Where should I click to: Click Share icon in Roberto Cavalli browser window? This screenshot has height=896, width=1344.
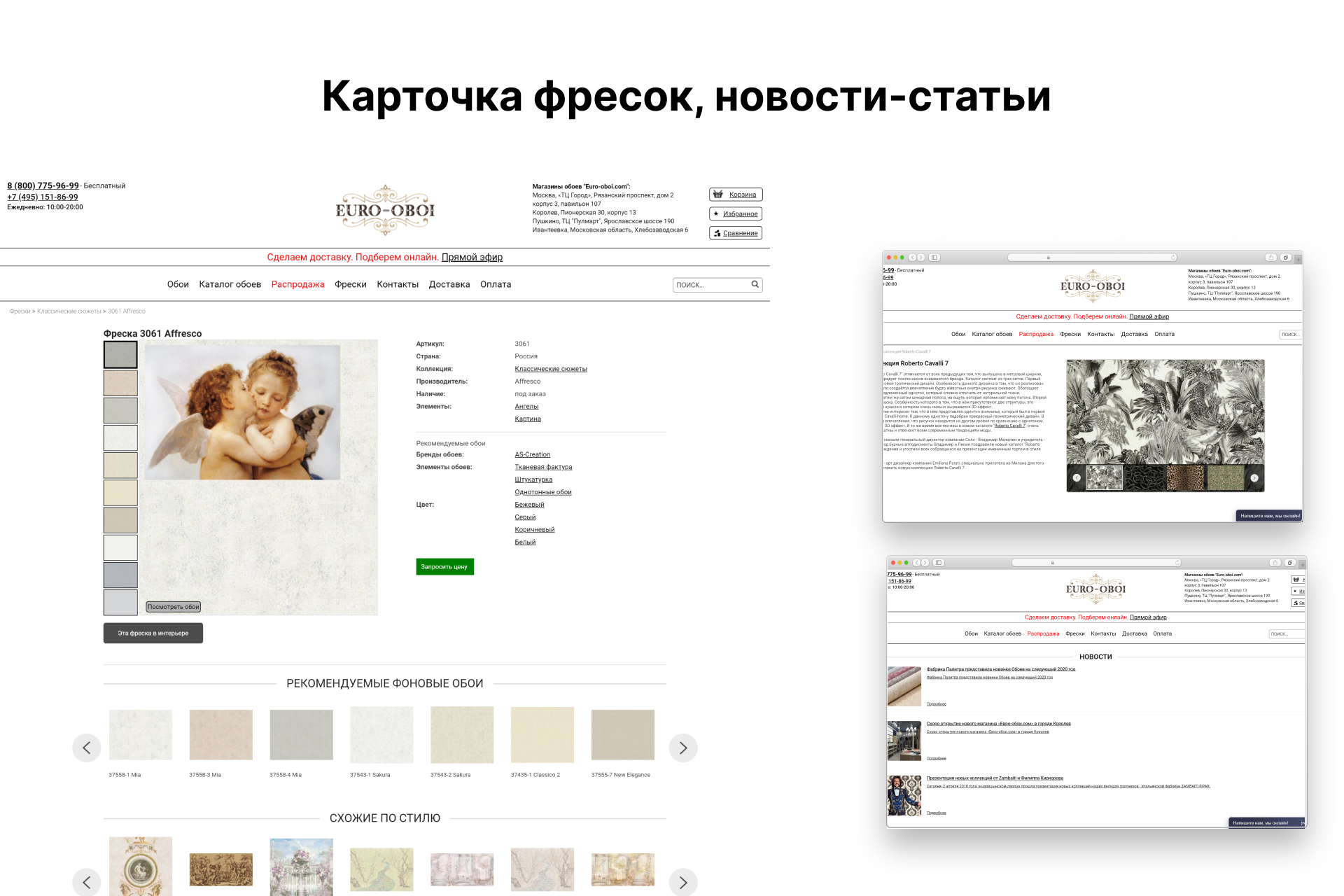click(x=1271, y=258)
